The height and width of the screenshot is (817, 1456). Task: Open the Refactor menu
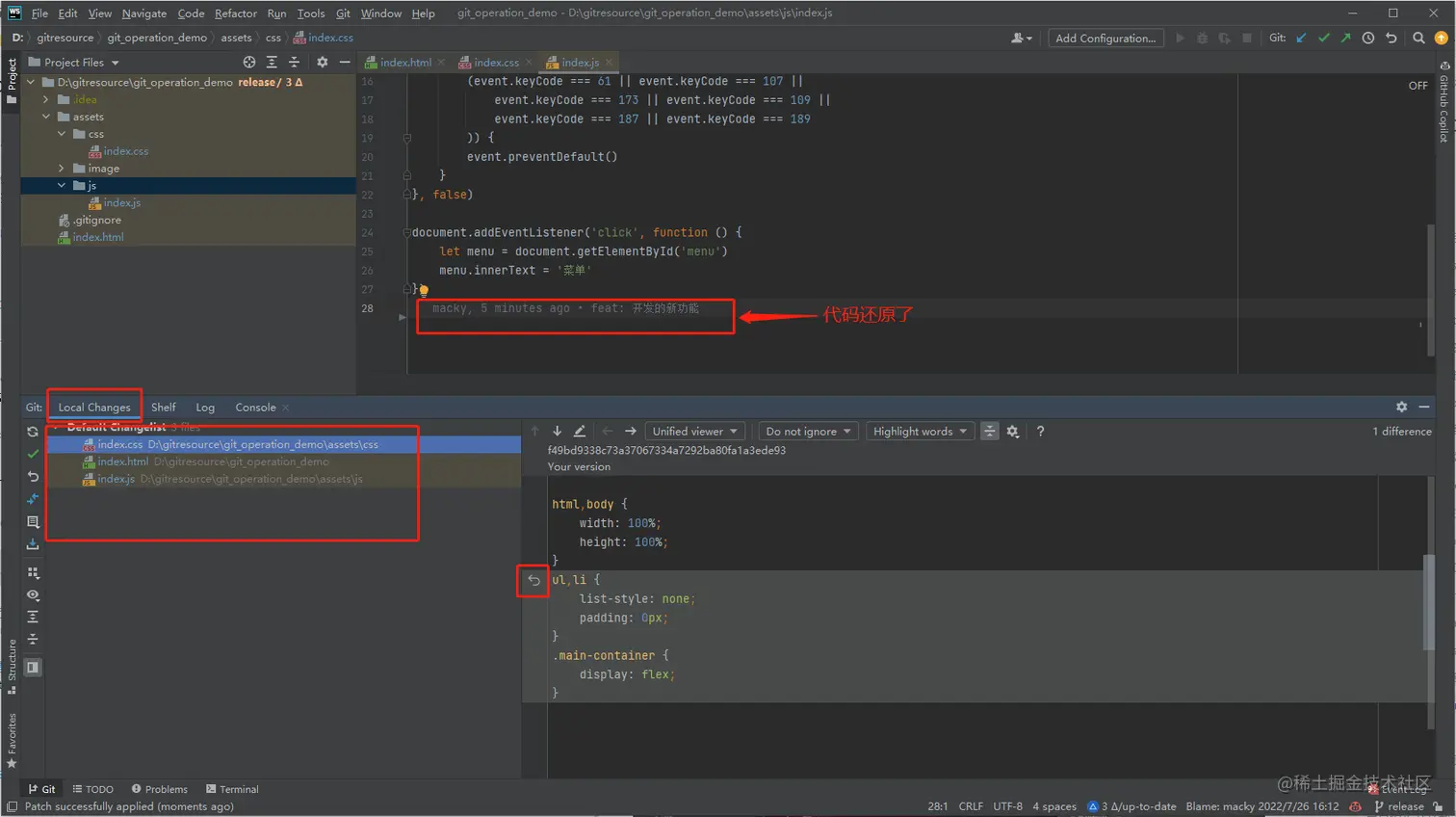pyautogui.click(x=236, y=13)
